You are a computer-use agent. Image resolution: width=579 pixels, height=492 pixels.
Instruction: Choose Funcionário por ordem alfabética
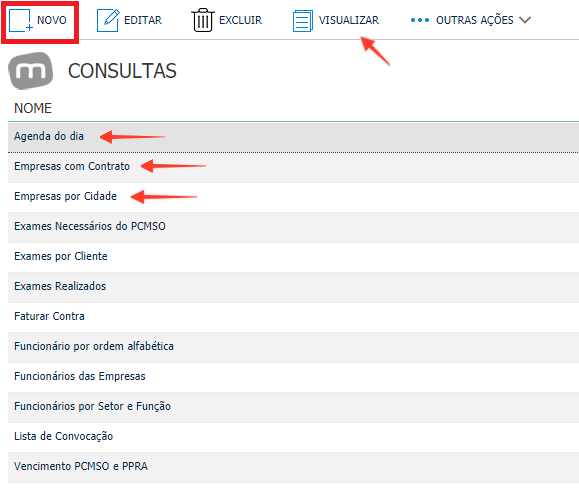[293, 347]
